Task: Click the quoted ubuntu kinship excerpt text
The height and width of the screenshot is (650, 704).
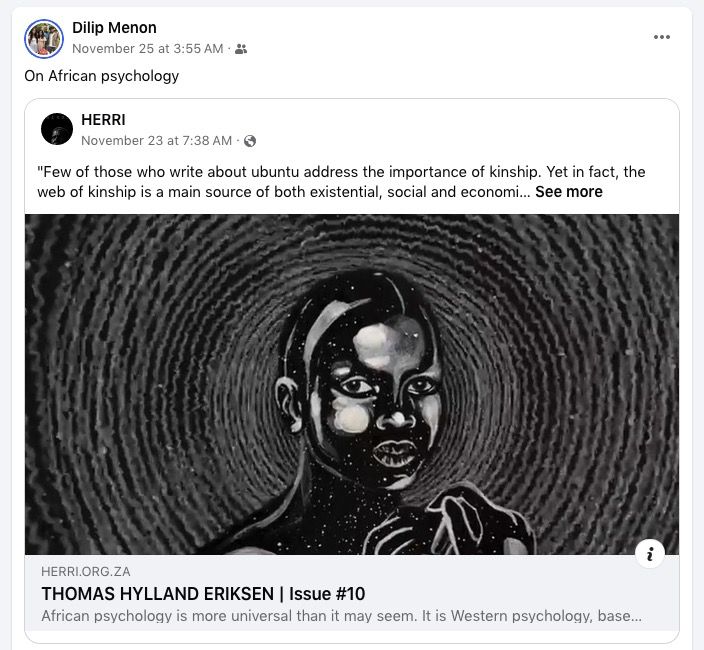Action: click(341, 182)
